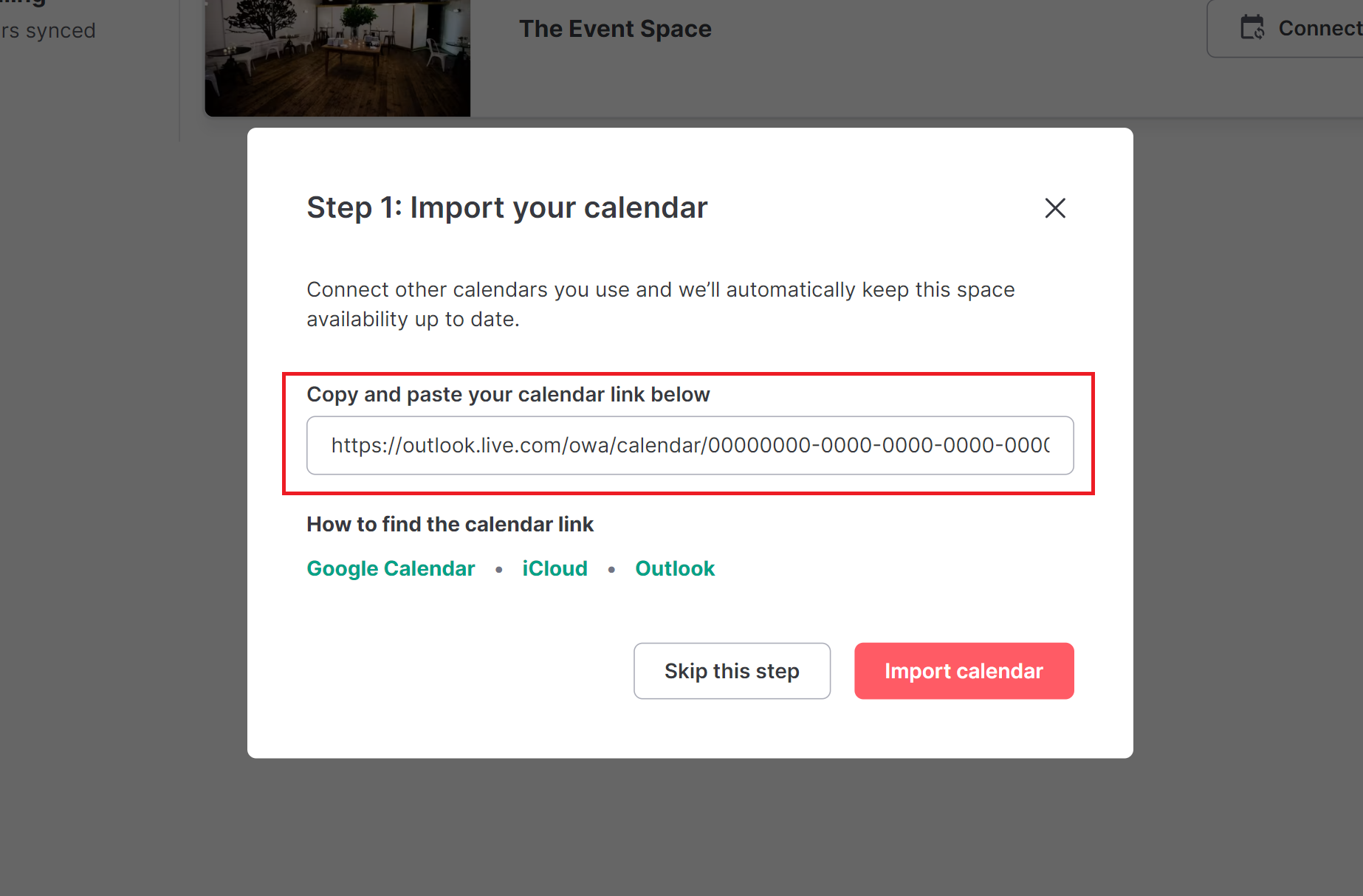Click the dot between Google Calendar and iCloud
Screen dimensions: 1363x896
point(499,569)
